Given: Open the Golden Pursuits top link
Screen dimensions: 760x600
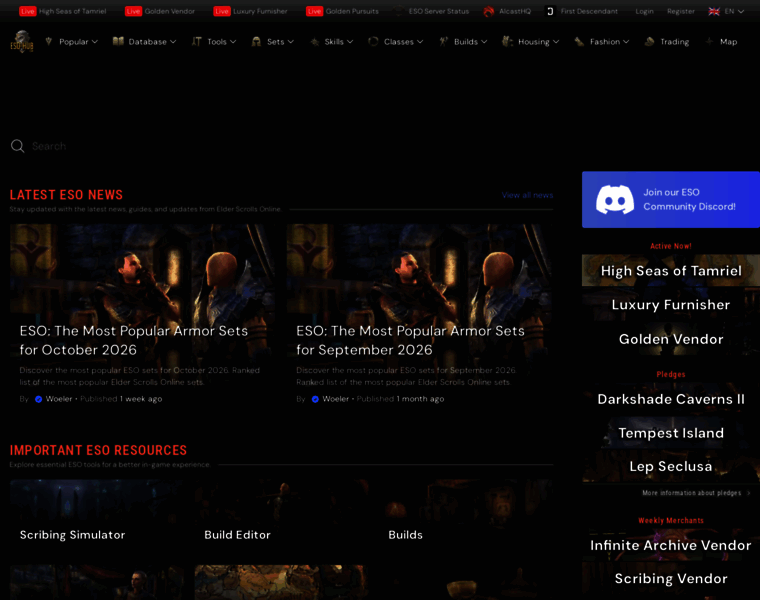Looking at the screenshot, I should [352, 11].
